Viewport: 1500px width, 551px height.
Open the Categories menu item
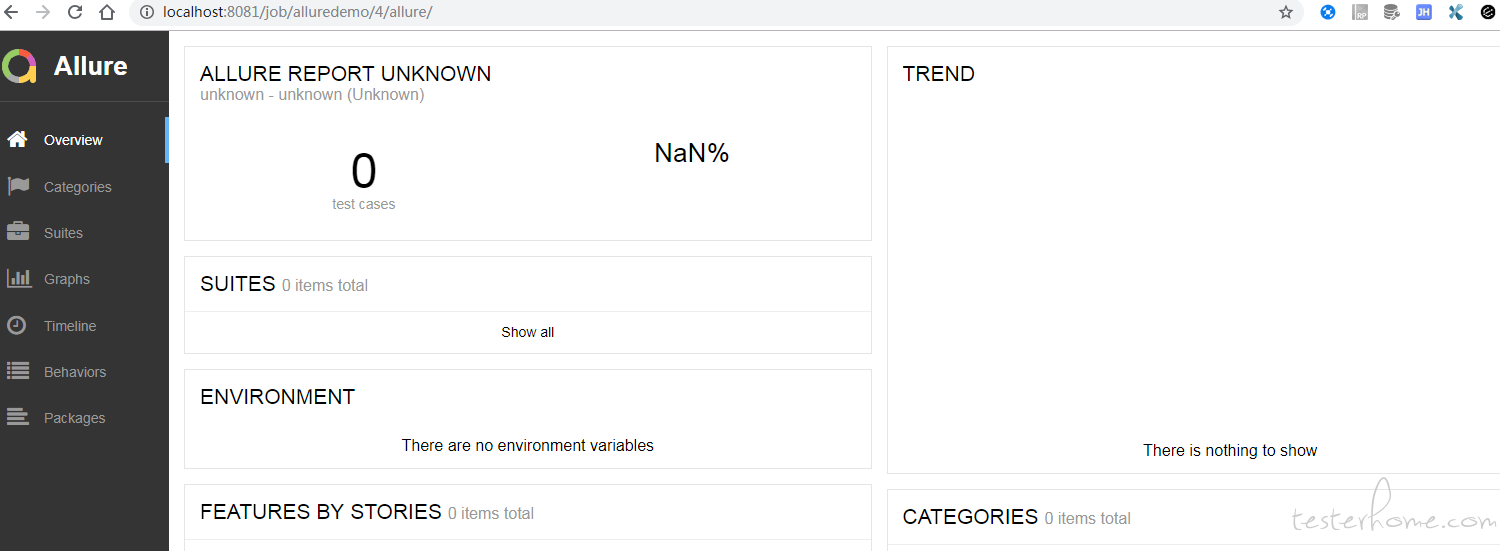[x=84, y=187]
